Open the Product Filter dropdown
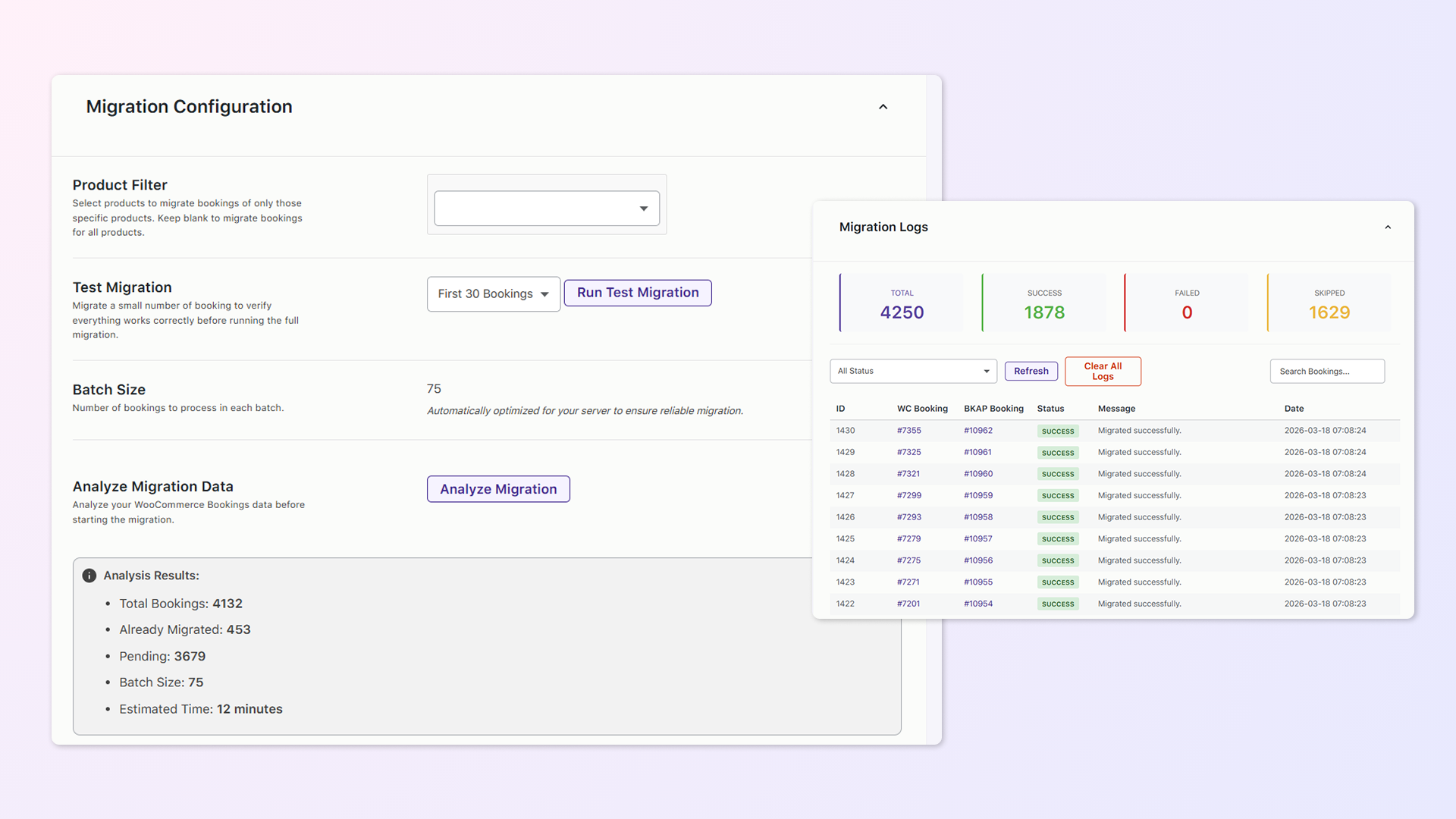This screenshot has width=1456, height=819. (x=546, y=209)
